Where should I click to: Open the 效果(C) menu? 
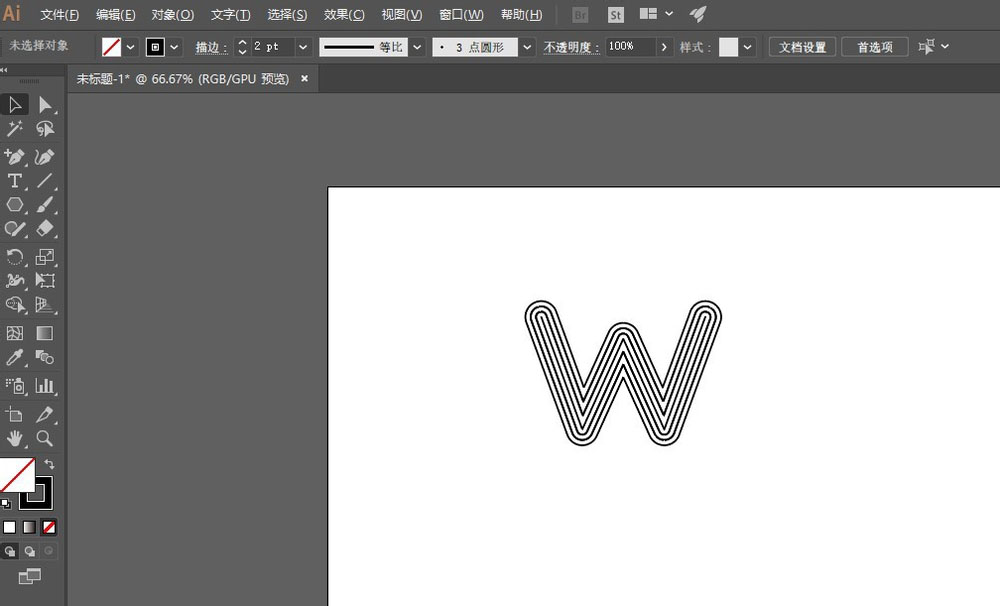click(x=344, y=14)
